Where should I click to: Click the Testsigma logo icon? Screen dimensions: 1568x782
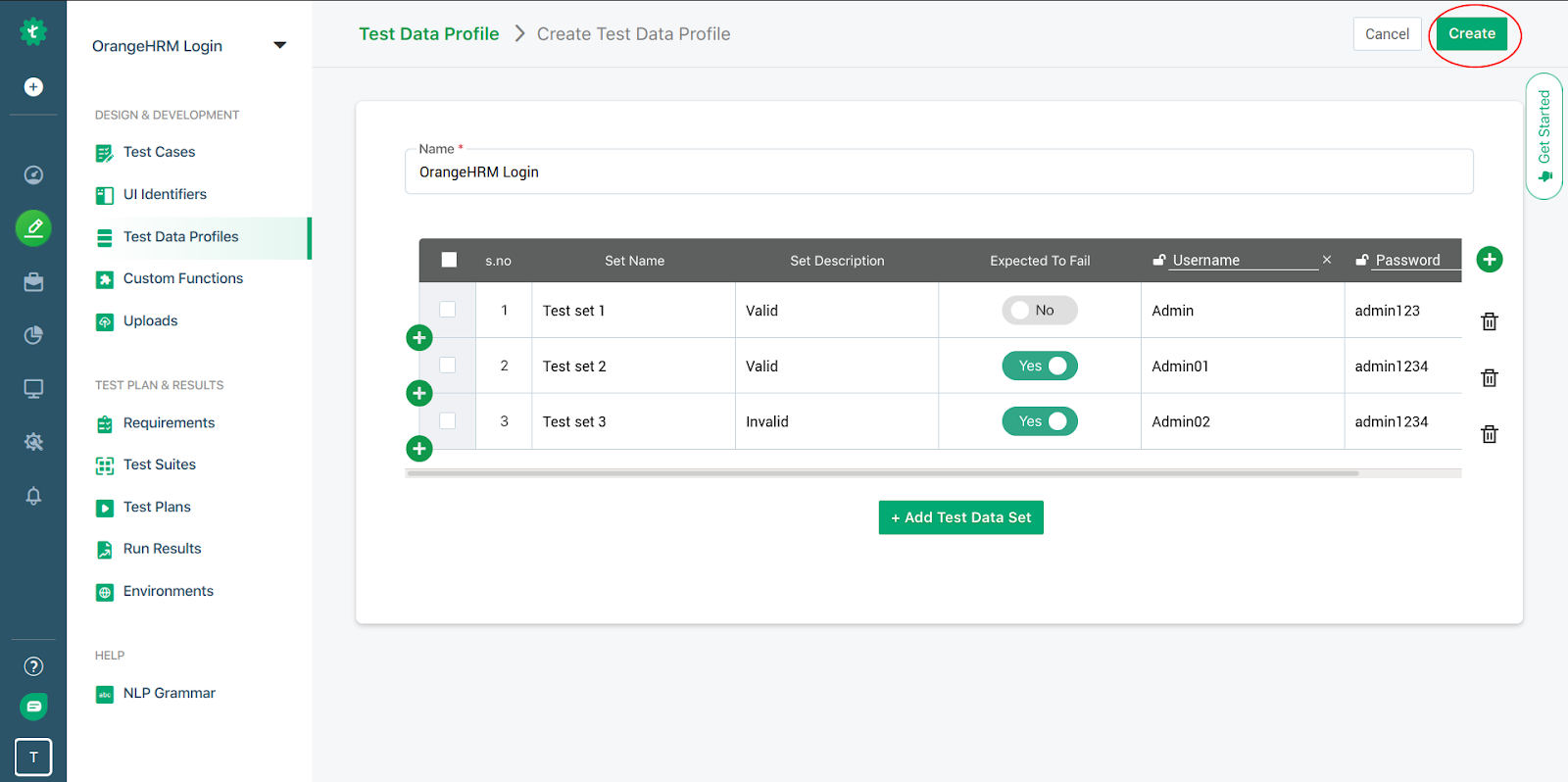tap(33, 31)
